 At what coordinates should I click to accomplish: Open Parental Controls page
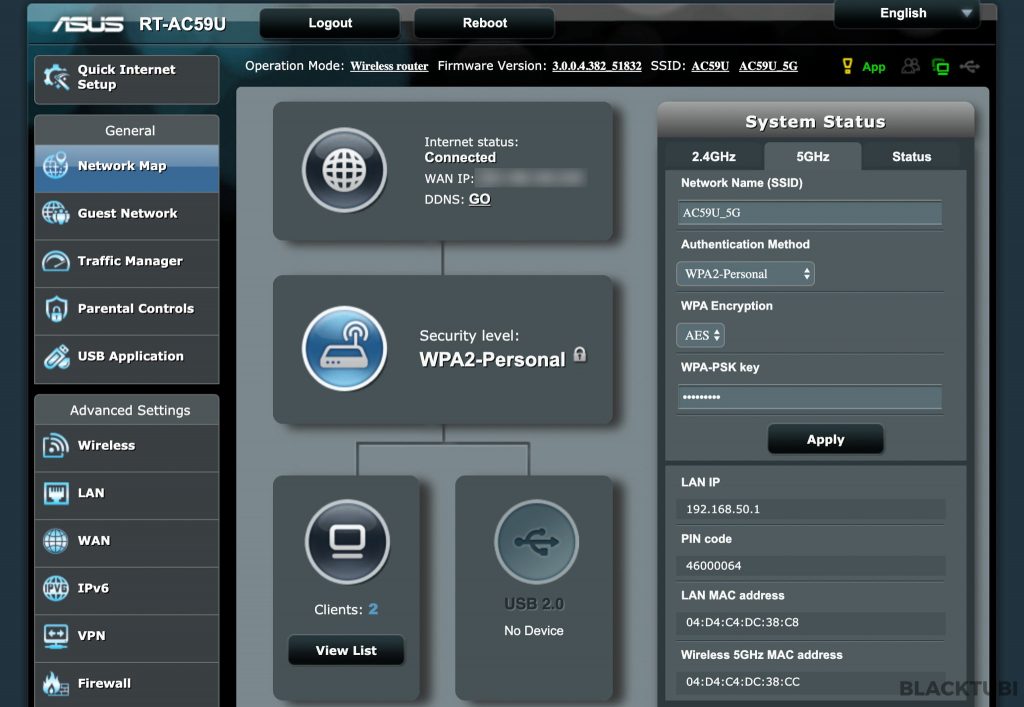pos(127,309)
